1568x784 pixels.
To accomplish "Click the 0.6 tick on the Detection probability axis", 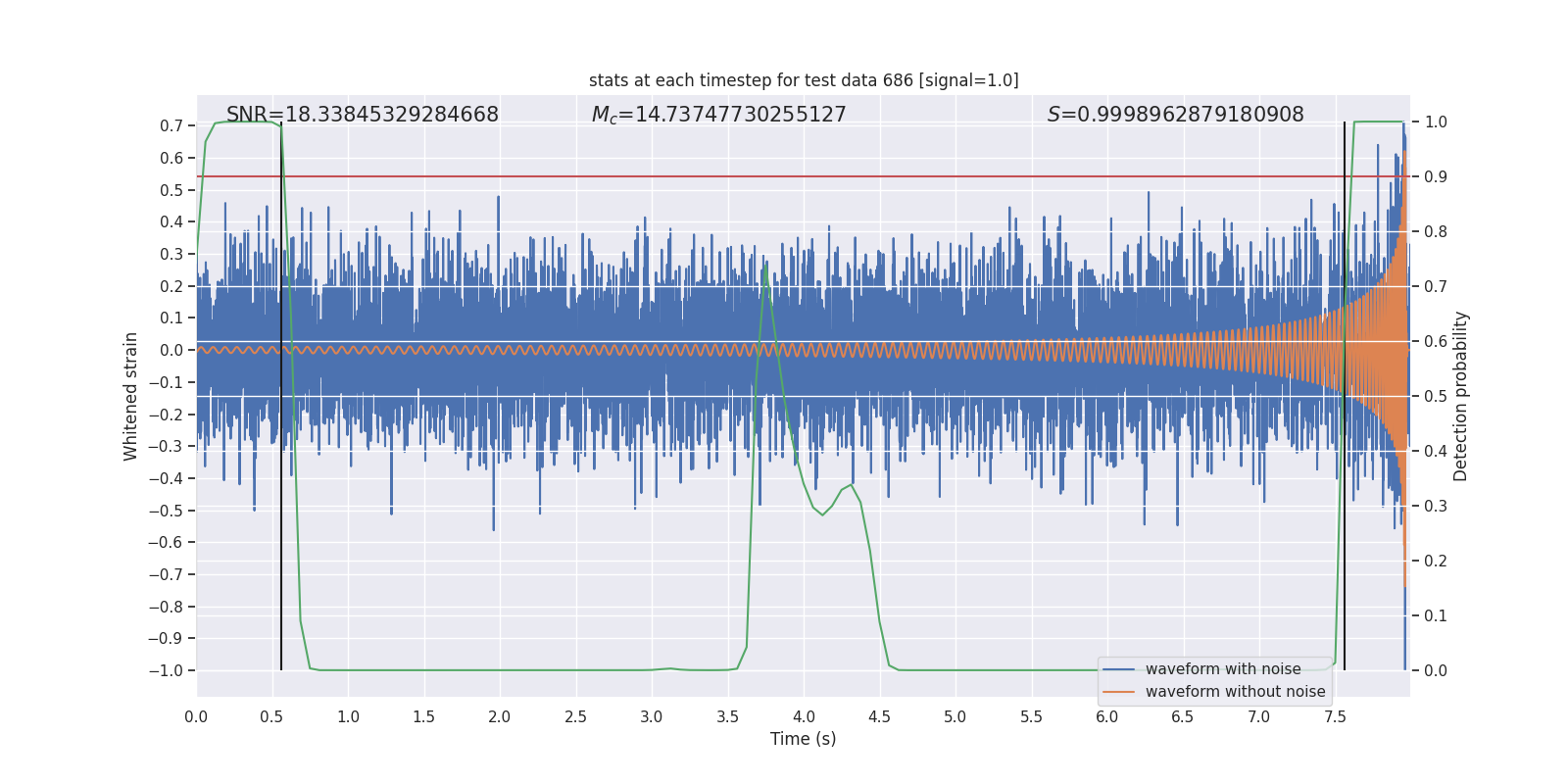I will (x=1436, y=341).
